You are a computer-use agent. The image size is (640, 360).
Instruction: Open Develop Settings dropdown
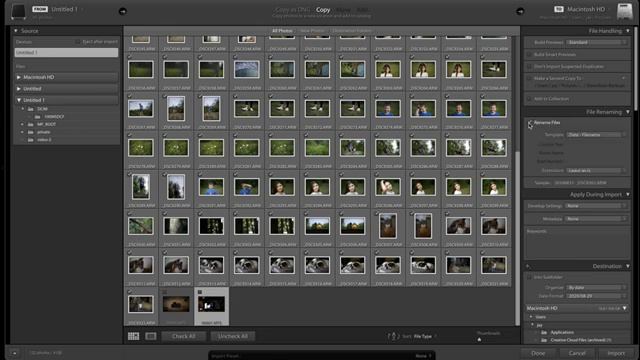pos(596,206)
